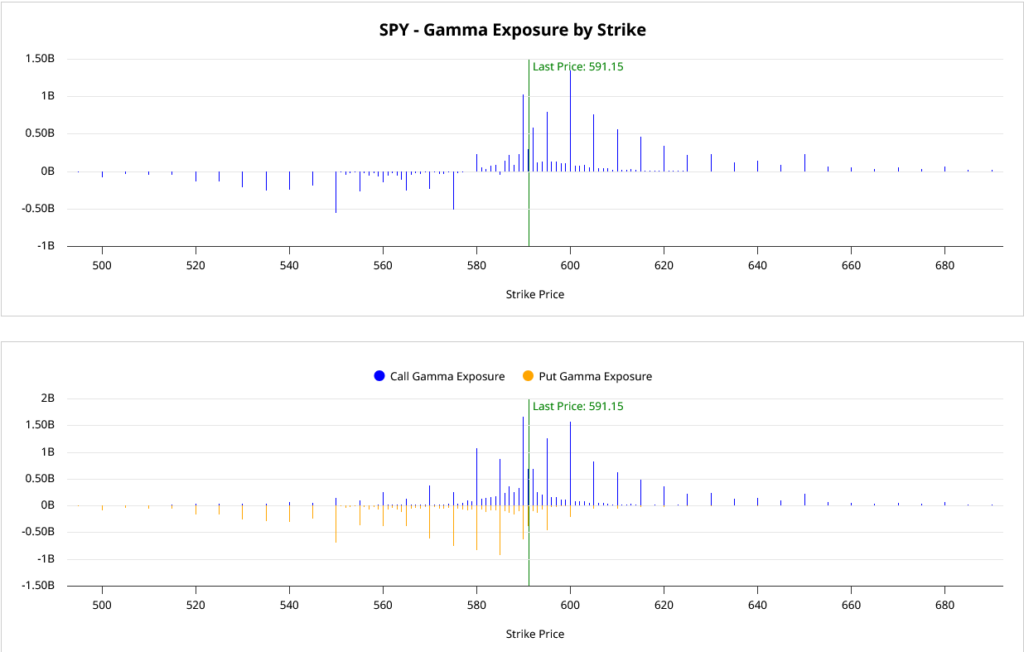The height and width of the screenshot is (652, 1024).
Task: Select the tallest bar at strike 600, top chart
Action: [x=570, y=120]
